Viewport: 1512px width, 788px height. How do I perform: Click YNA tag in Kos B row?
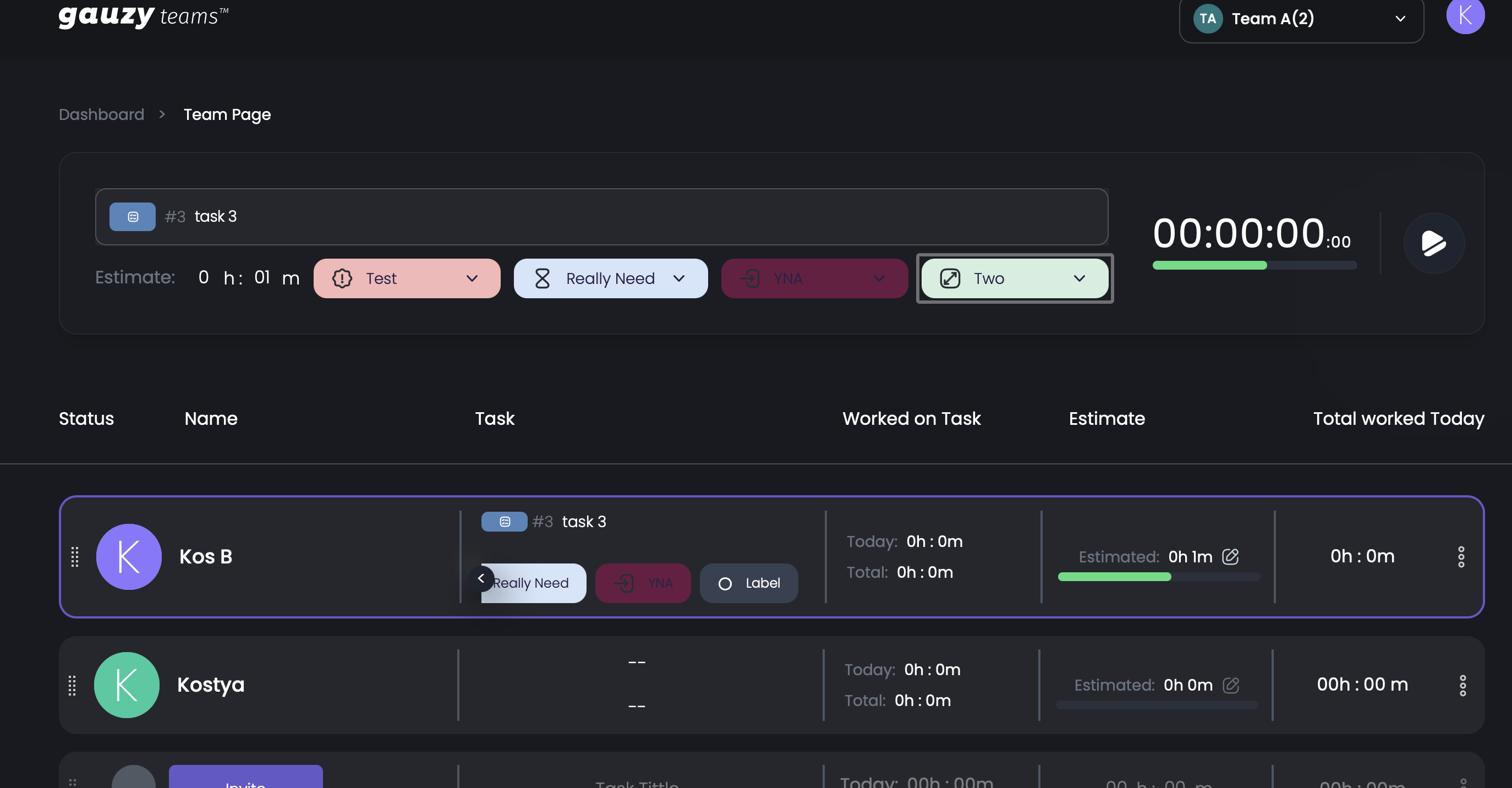point(643,583)
